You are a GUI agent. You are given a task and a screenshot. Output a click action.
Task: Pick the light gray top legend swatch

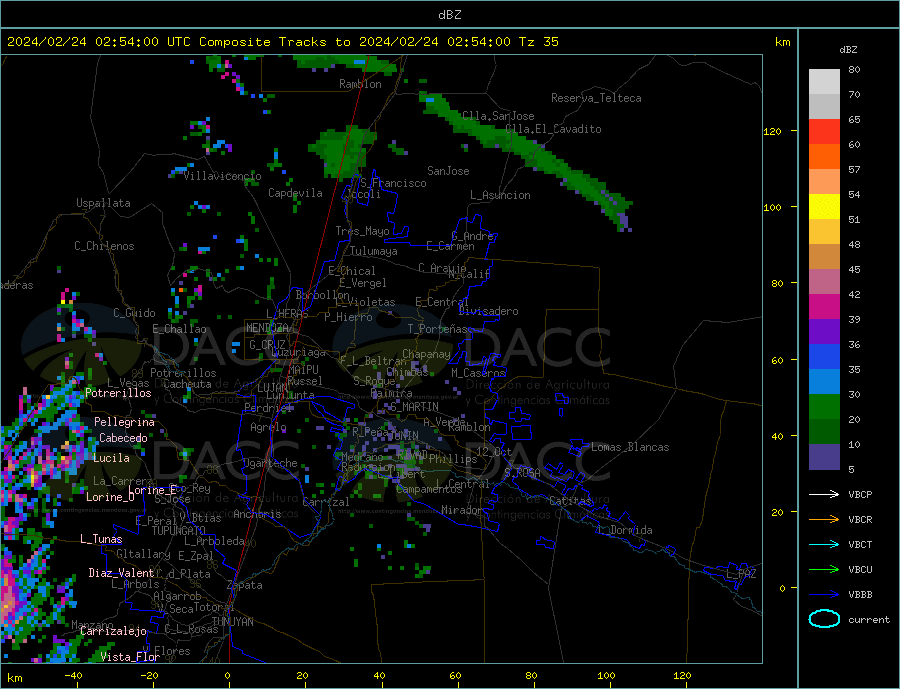tap(824, 82)
